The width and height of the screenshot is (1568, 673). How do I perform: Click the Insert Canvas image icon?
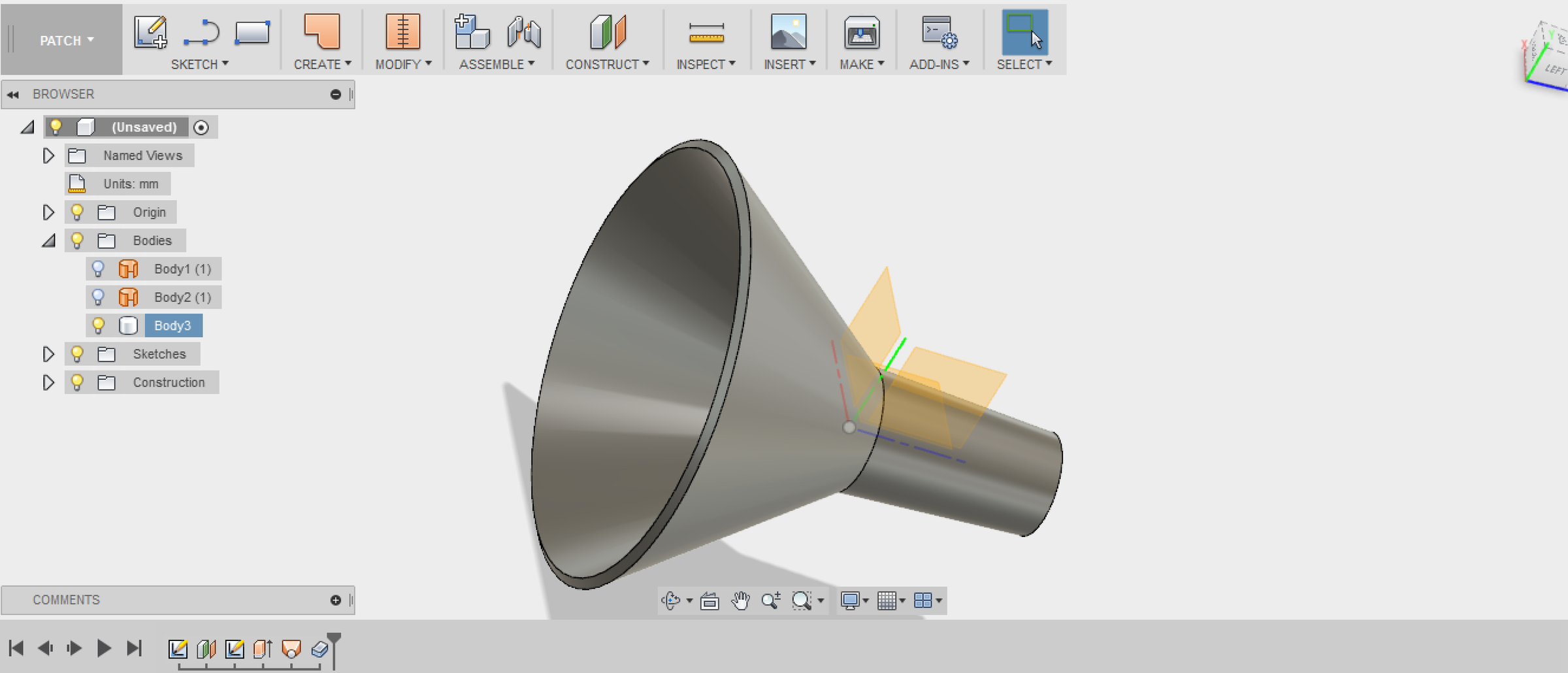tap(787, 31)
